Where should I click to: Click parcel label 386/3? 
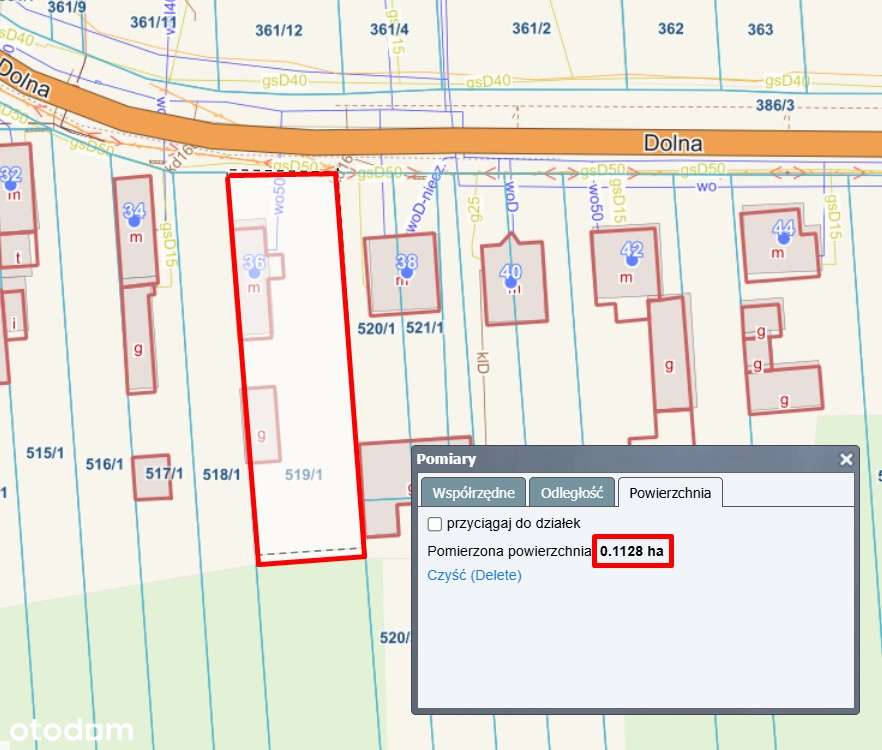click(775, 105)
